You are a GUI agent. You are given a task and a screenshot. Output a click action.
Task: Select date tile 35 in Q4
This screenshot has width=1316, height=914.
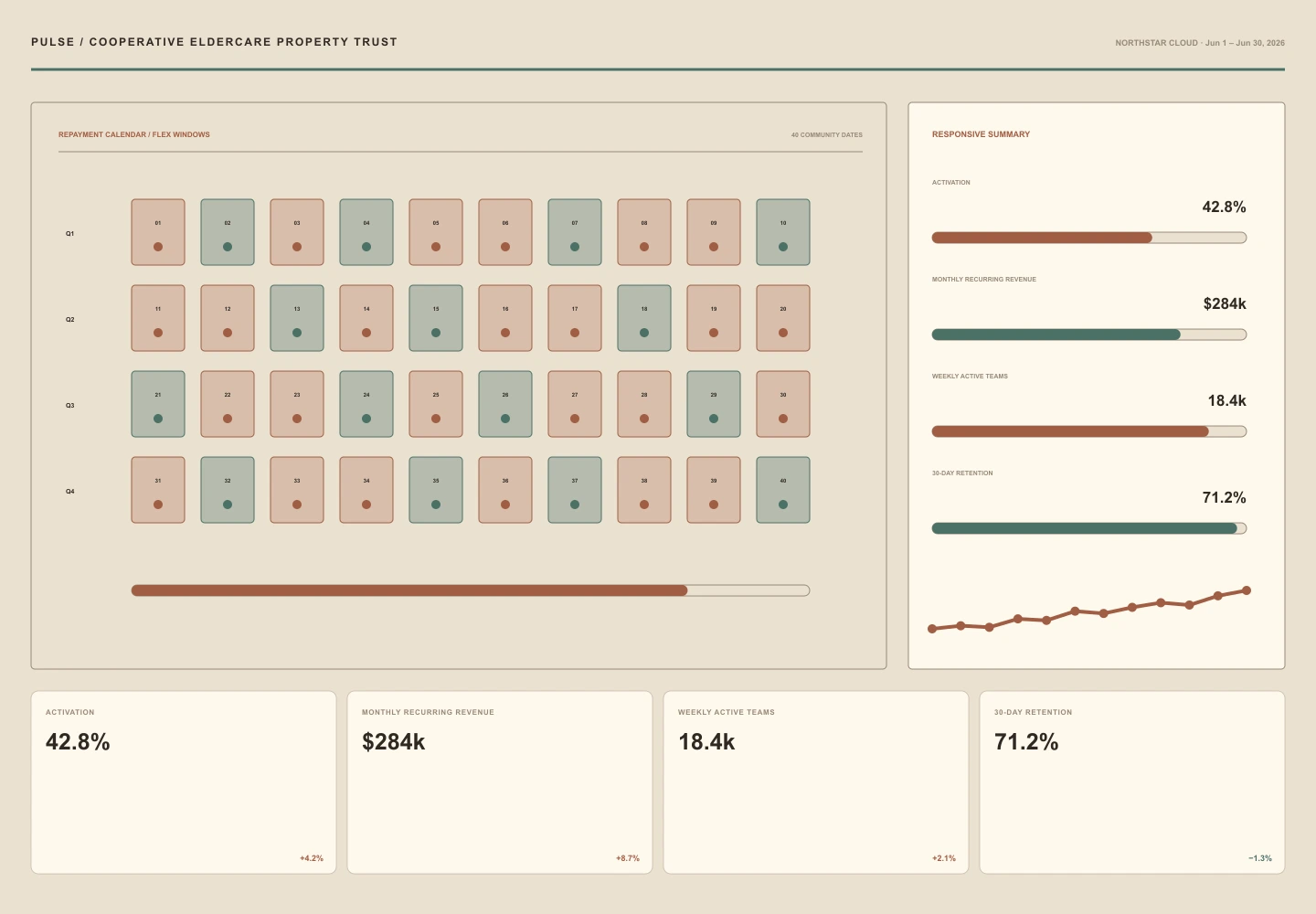click(436, 490)
